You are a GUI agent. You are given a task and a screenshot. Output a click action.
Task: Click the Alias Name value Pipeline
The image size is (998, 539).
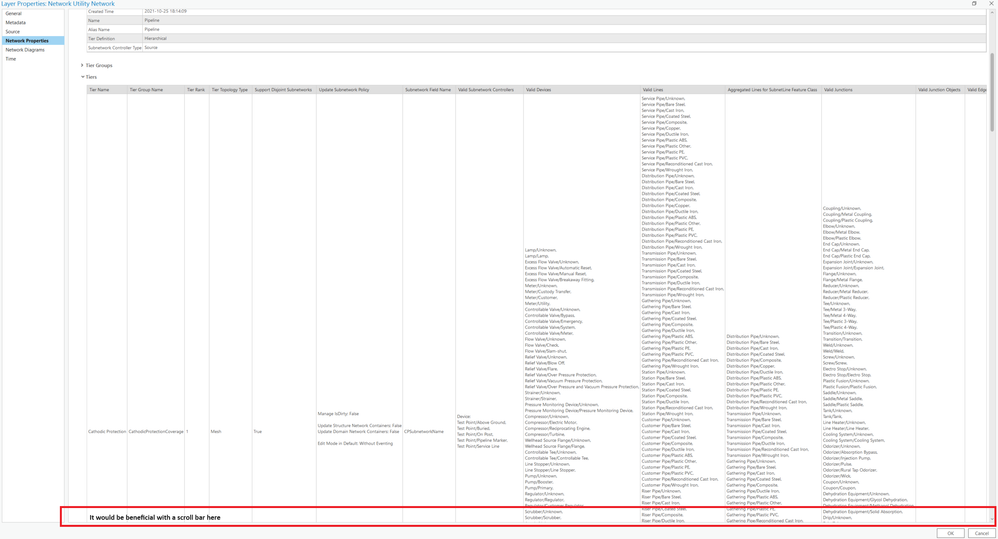pyautogui.click(x=152, y=29)
